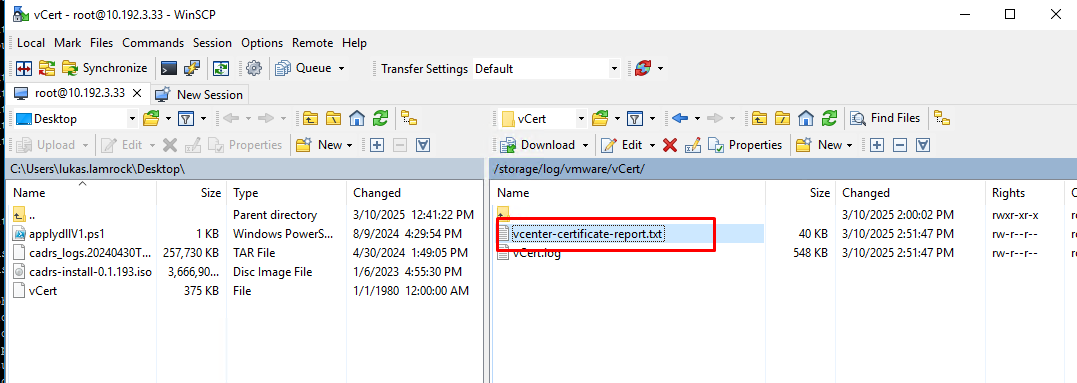Click the local Select All icon
Viewport: 1077px width, 383px height.
coord(424,145)
